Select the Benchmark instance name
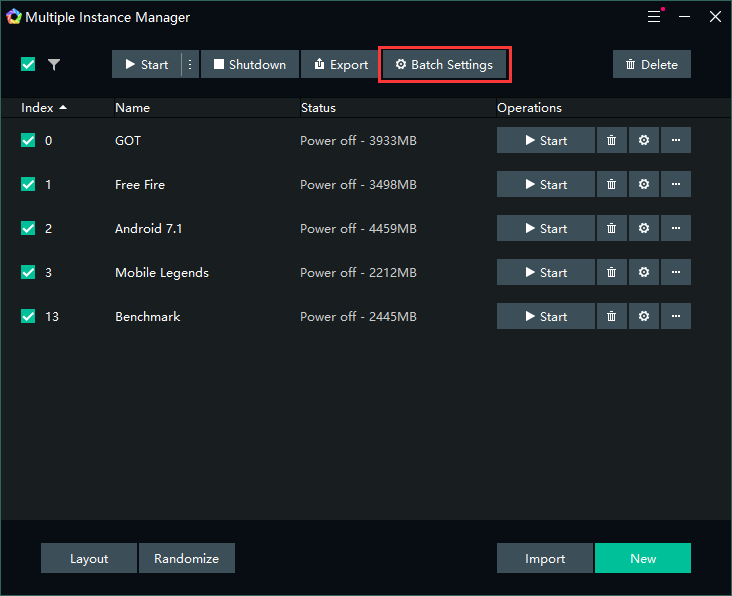The height and width of the screenshot is (596, 732). (148, 317)
